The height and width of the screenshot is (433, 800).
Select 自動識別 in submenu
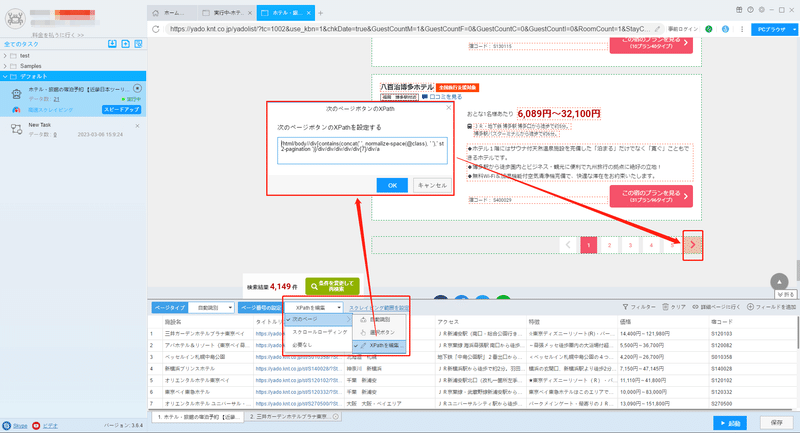point(380,320)
